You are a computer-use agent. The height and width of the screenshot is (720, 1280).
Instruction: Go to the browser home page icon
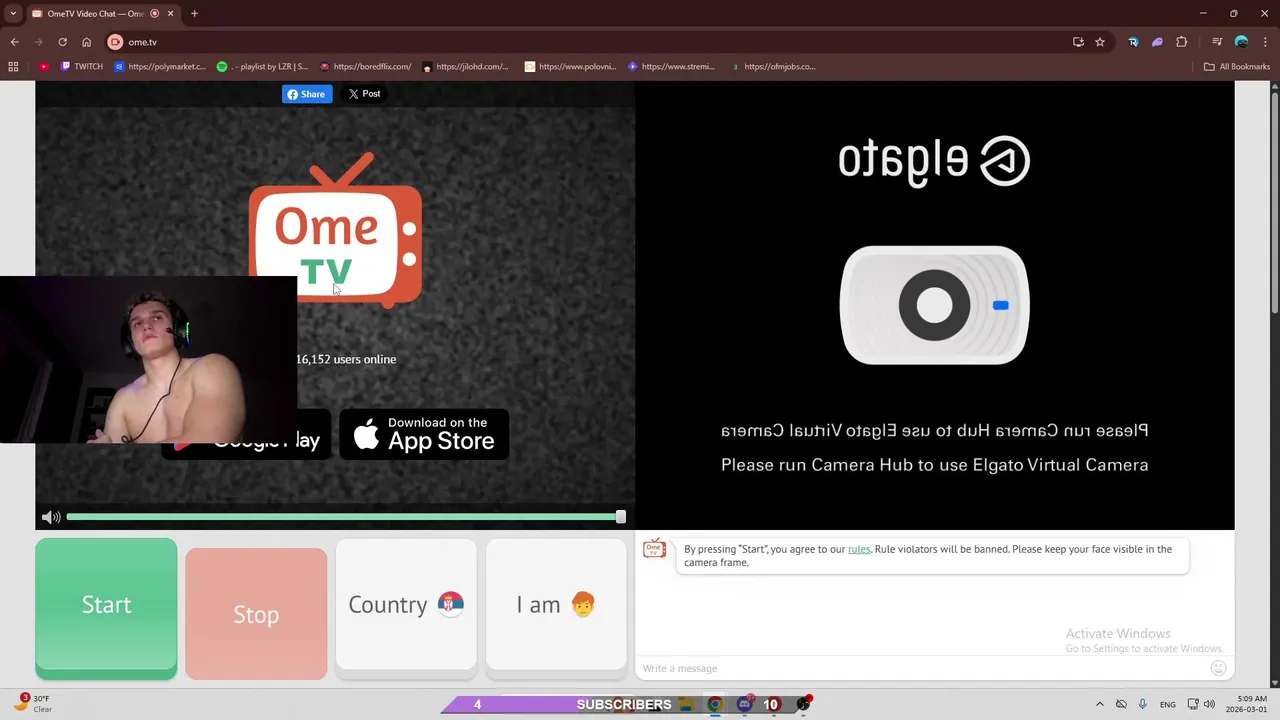86,42
